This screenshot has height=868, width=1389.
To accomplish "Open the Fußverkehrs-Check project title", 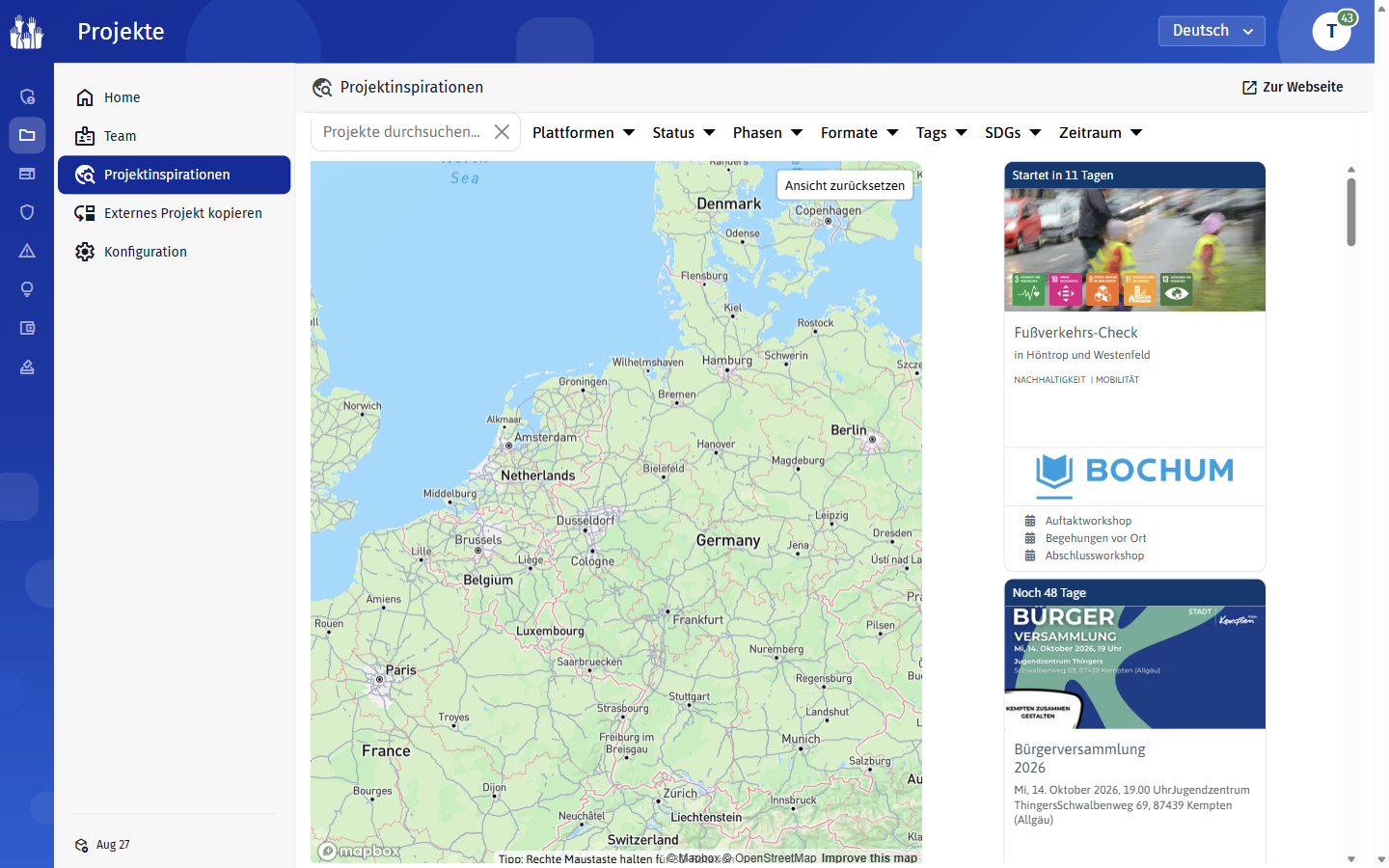I will pyautogui.click(x=1076, y=333).
